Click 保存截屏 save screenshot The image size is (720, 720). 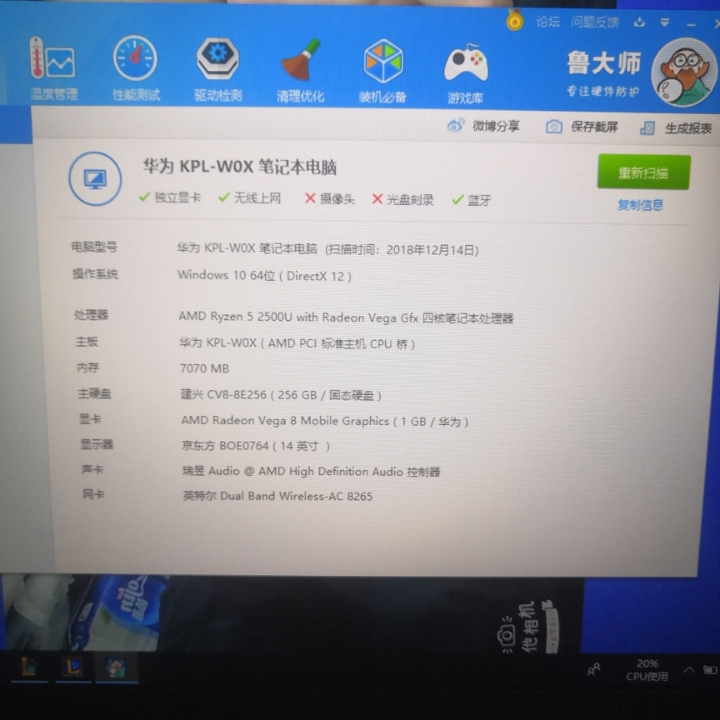581,127
